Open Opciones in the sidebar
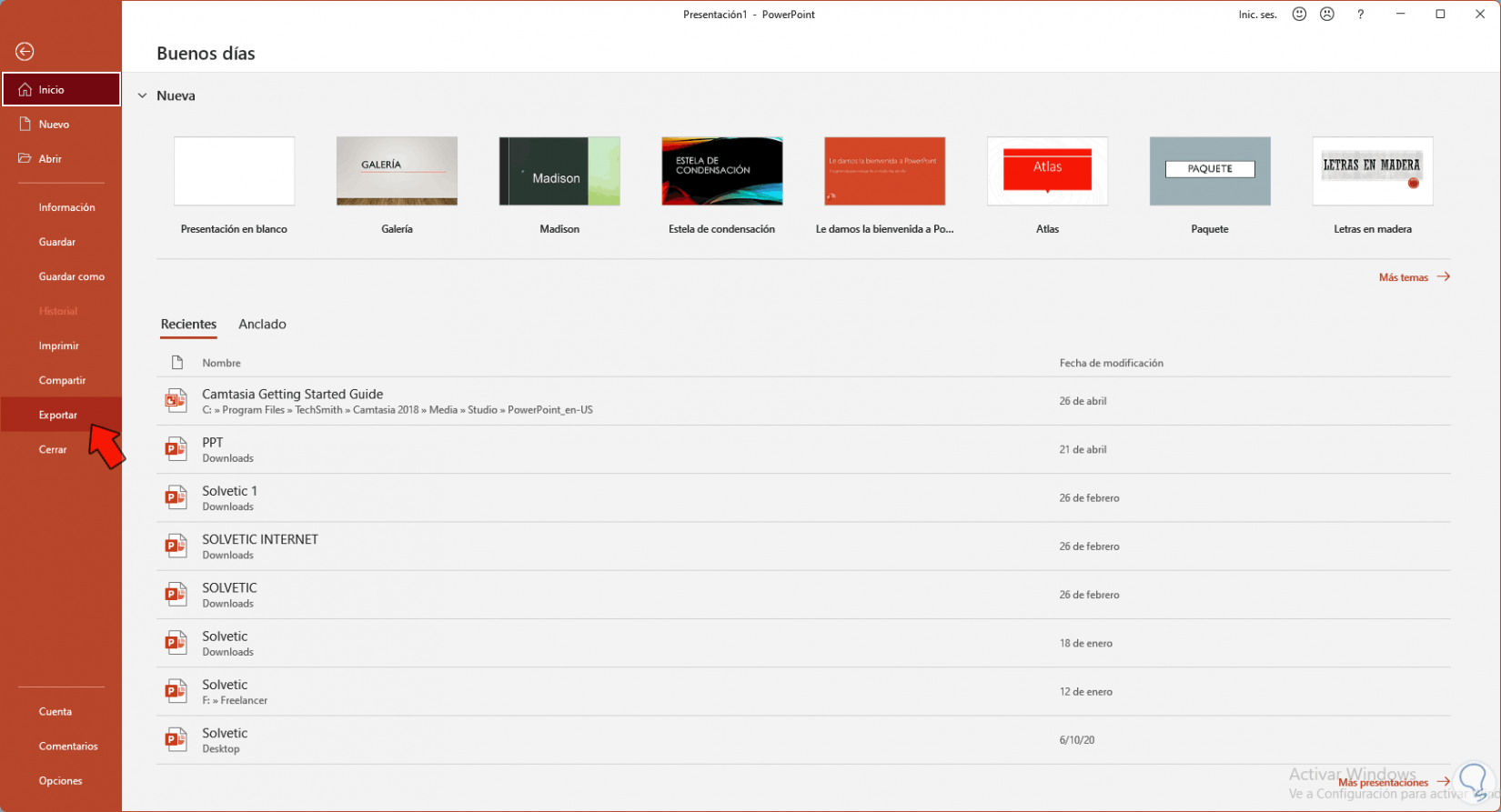The width and height of the screenshot is (1501, 812). tap(60, 780)
